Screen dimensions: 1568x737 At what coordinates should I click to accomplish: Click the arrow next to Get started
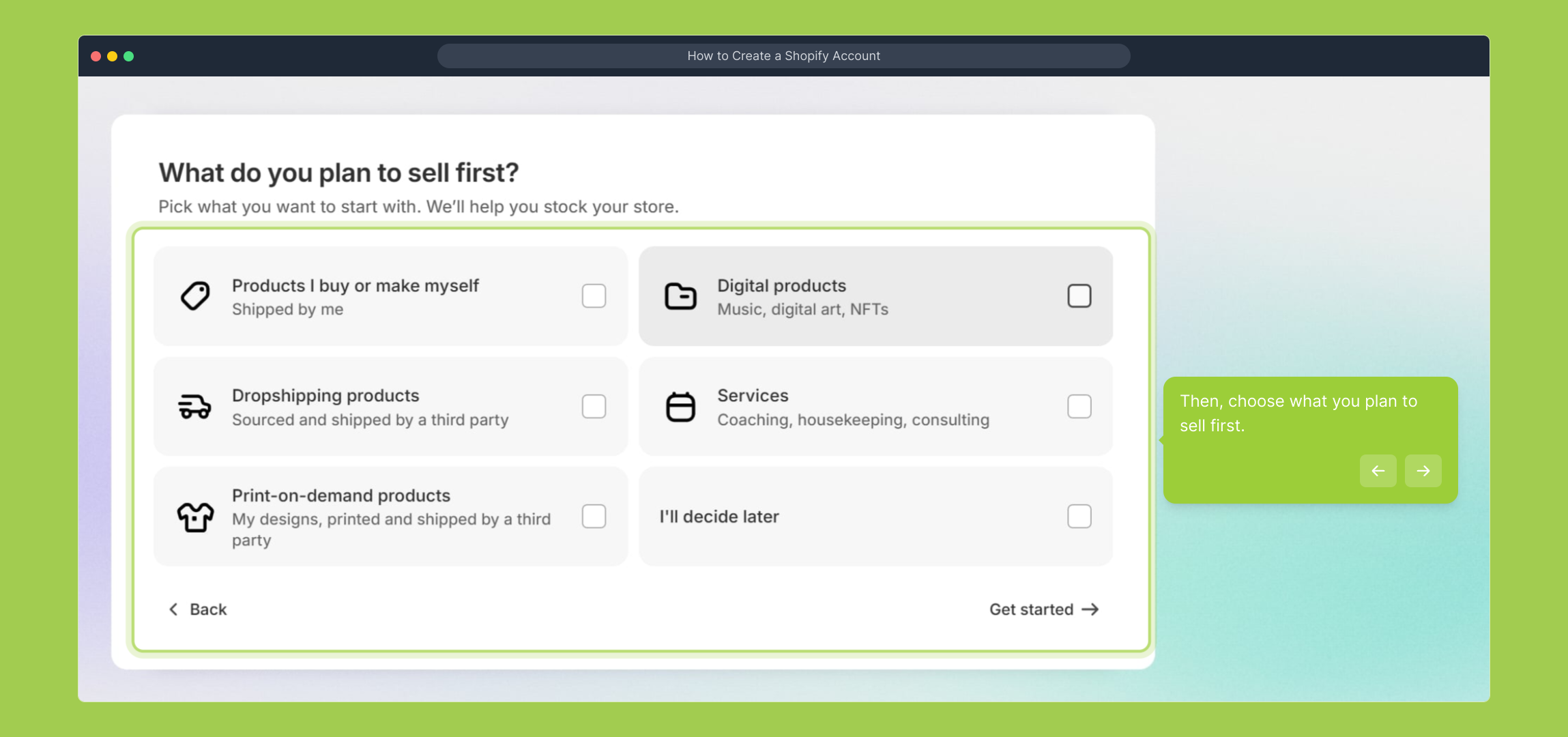coord(1090,609)
